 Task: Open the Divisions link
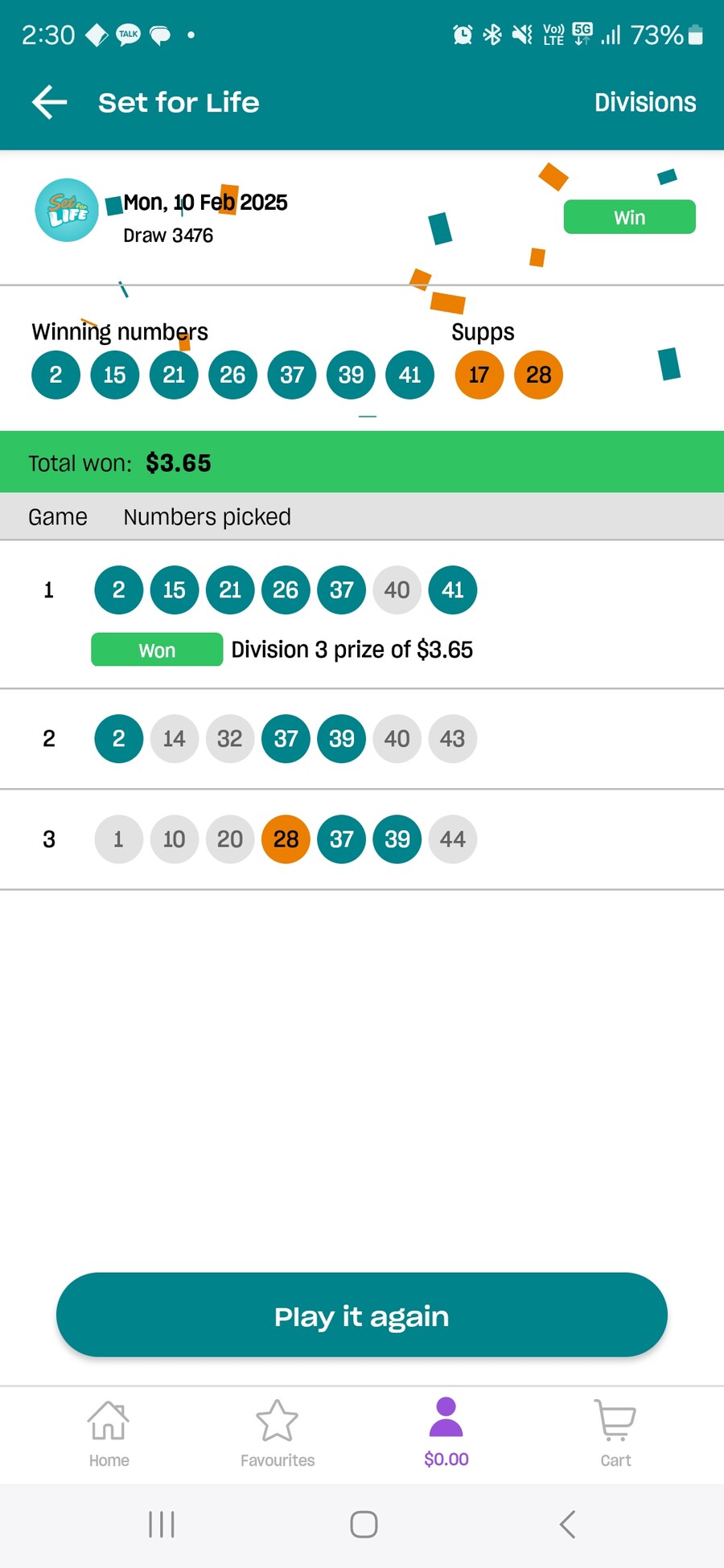point(645,102)
